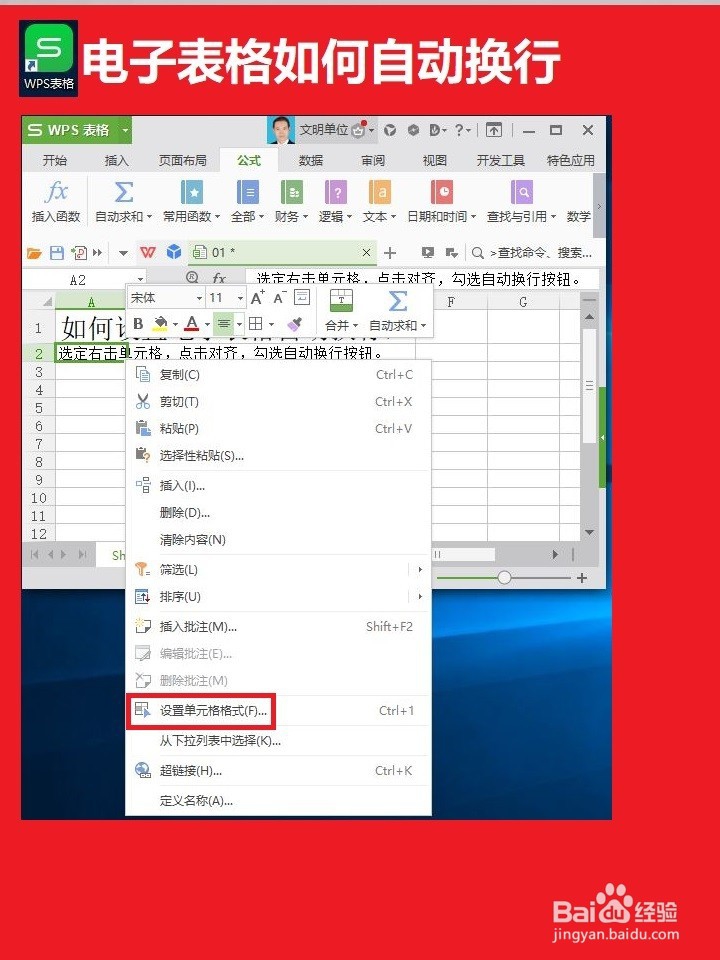Click the borders grid icon in mini toolbar

pos(255,323)
